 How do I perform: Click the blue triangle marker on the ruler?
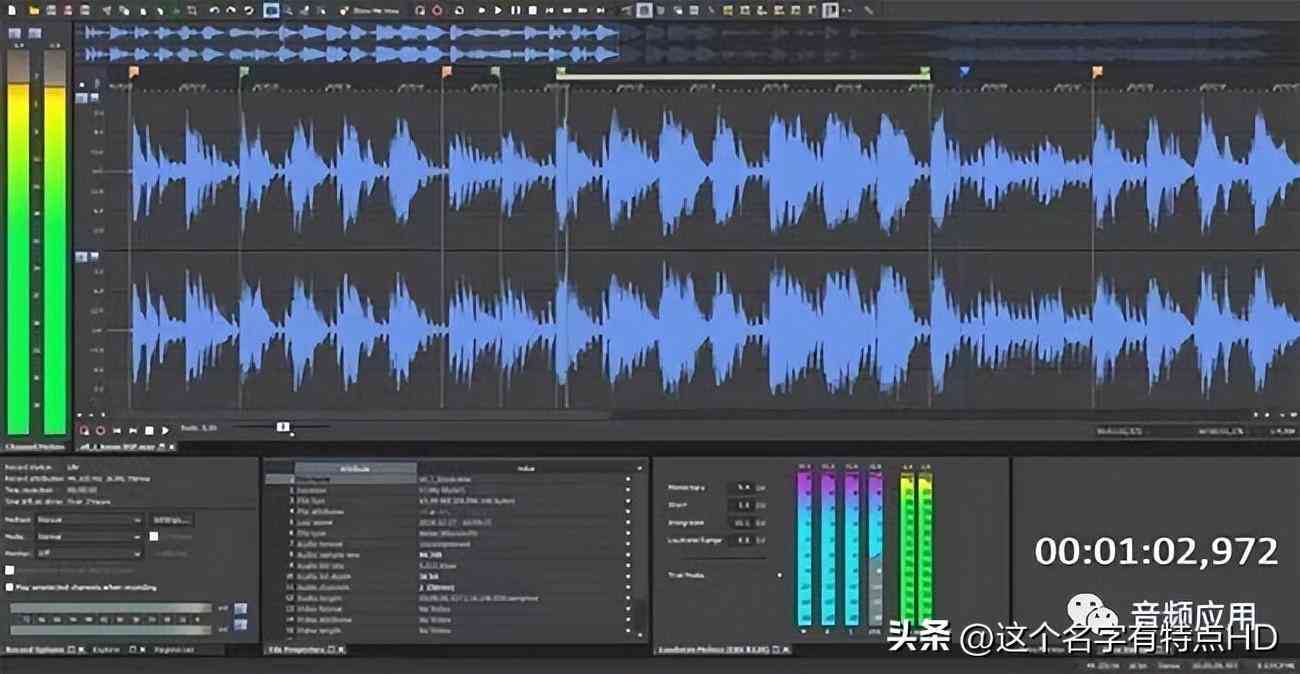(x=964, y=72)
